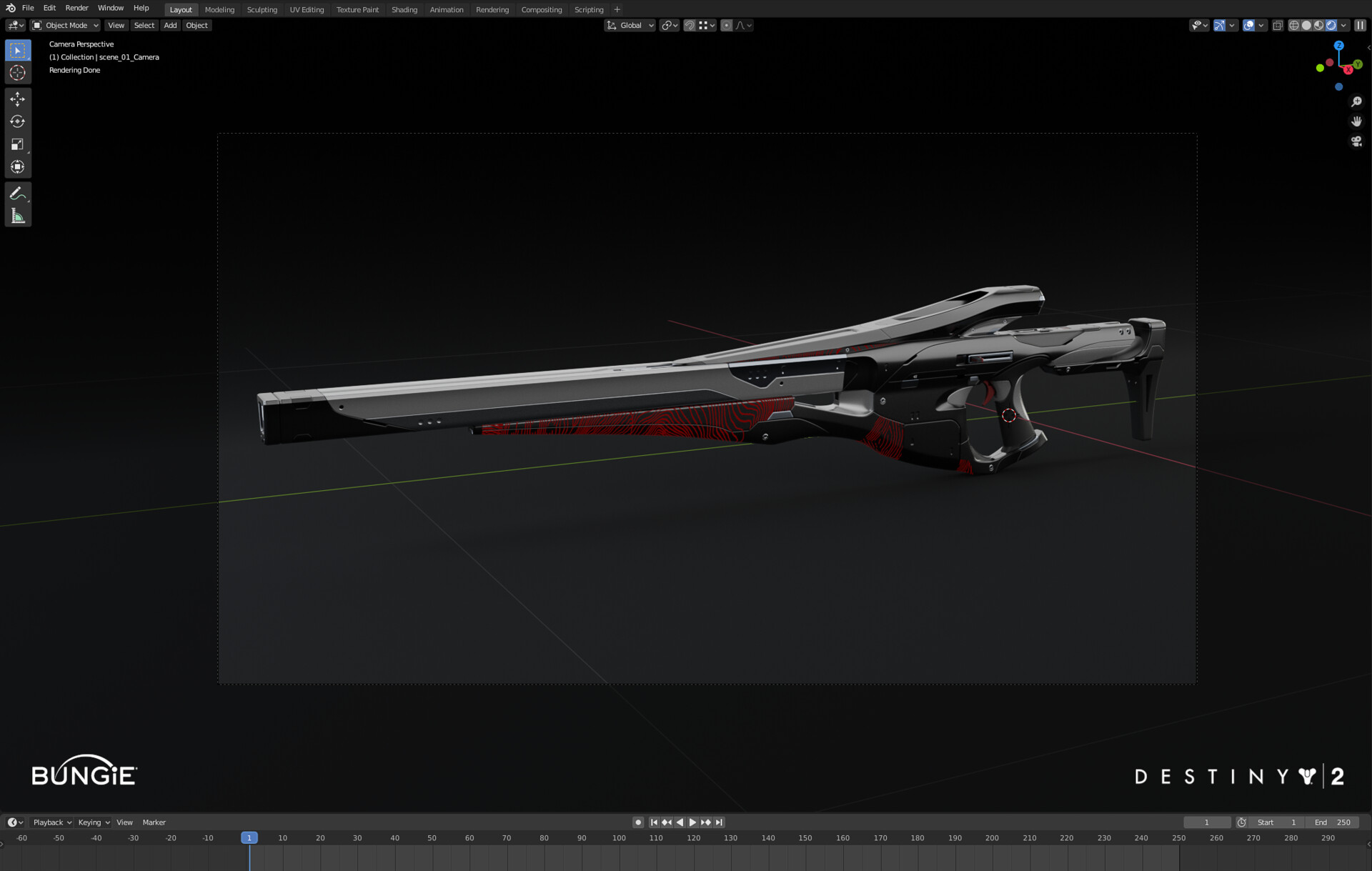Viewport: 1372px width, 871px height.
Task: Activate the Annotate pencil tool
Action: click(18, 194)
